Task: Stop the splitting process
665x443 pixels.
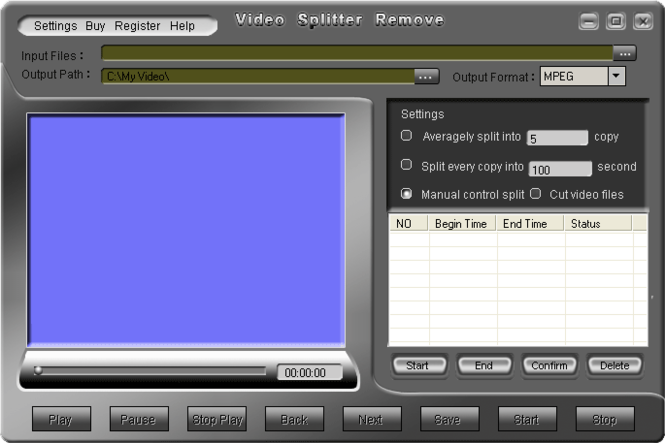Action: [605, 419]
